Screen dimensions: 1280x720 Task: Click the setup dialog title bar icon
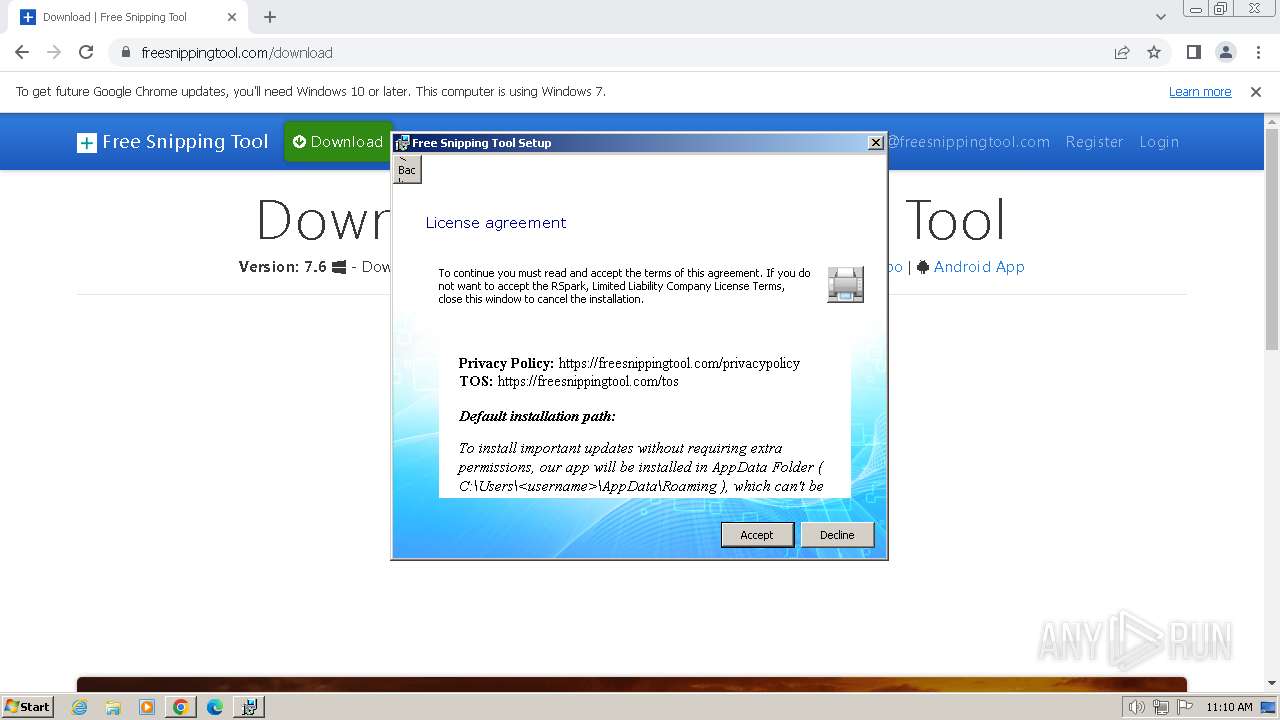click(402, 143)
